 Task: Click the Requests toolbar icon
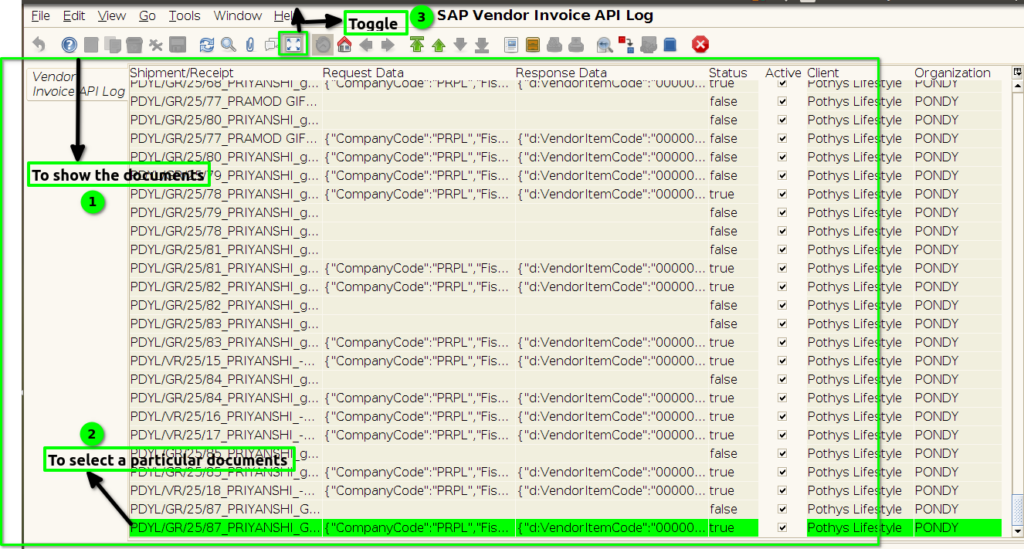(648, 44)
